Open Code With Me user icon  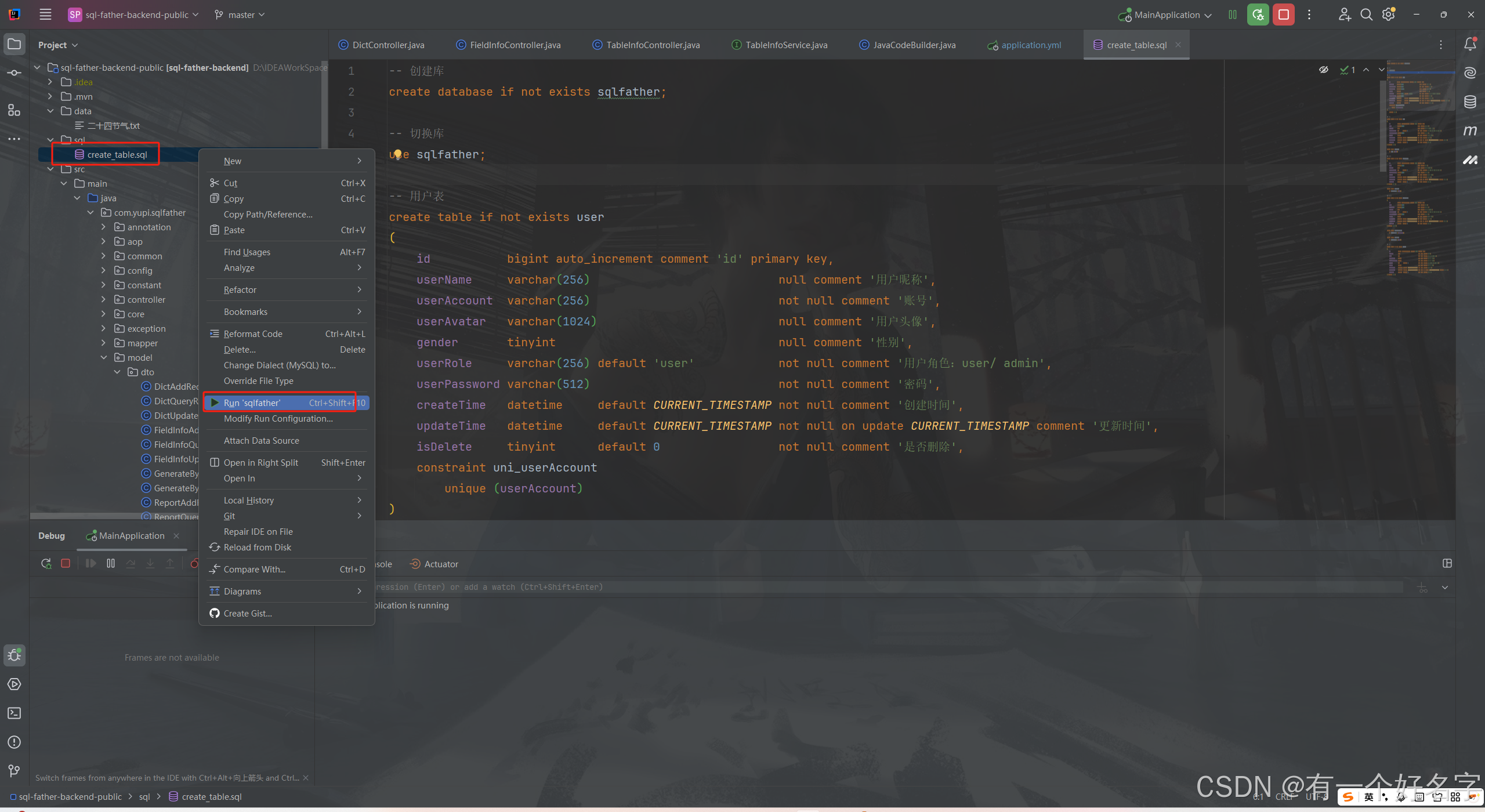pyautogui.click(x=1345, y=14)
